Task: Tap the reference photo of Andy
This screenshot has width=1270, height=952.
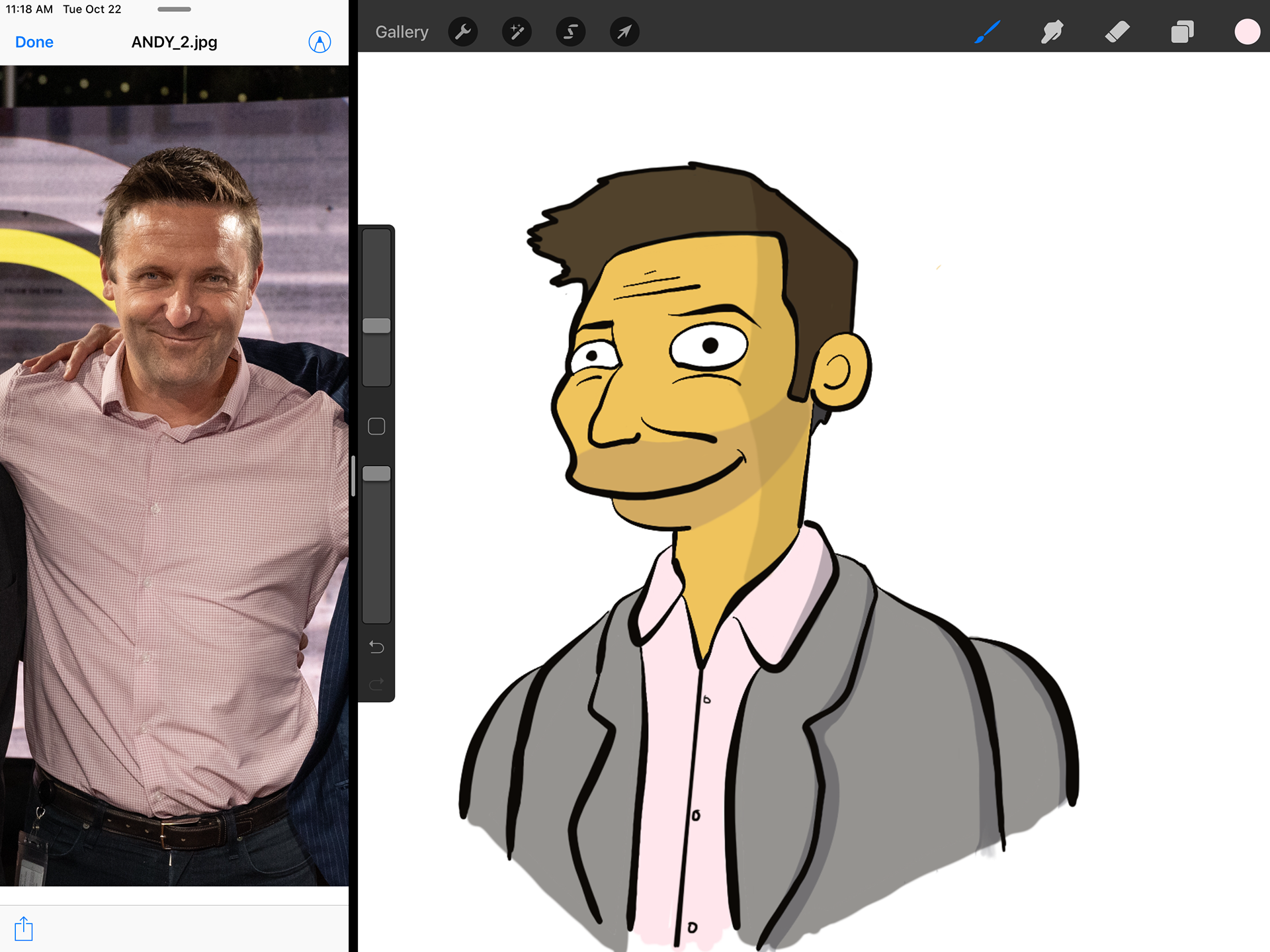Action: point(174,475)
